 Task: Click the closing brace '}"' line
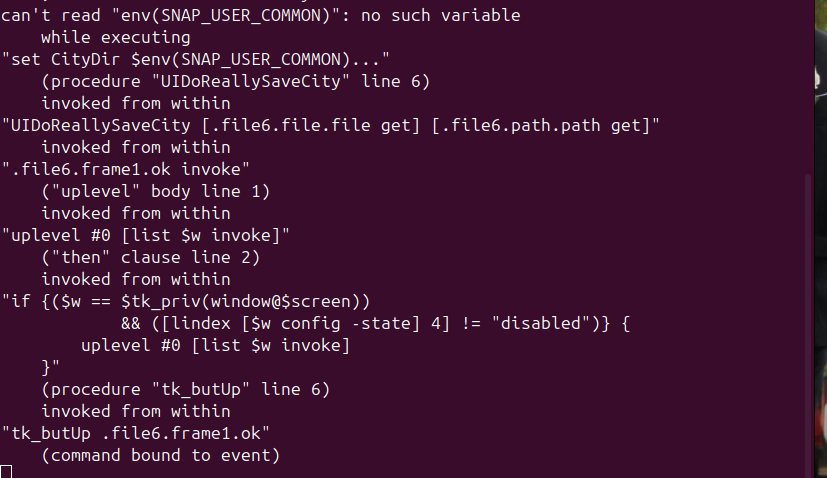click(50, 366)
